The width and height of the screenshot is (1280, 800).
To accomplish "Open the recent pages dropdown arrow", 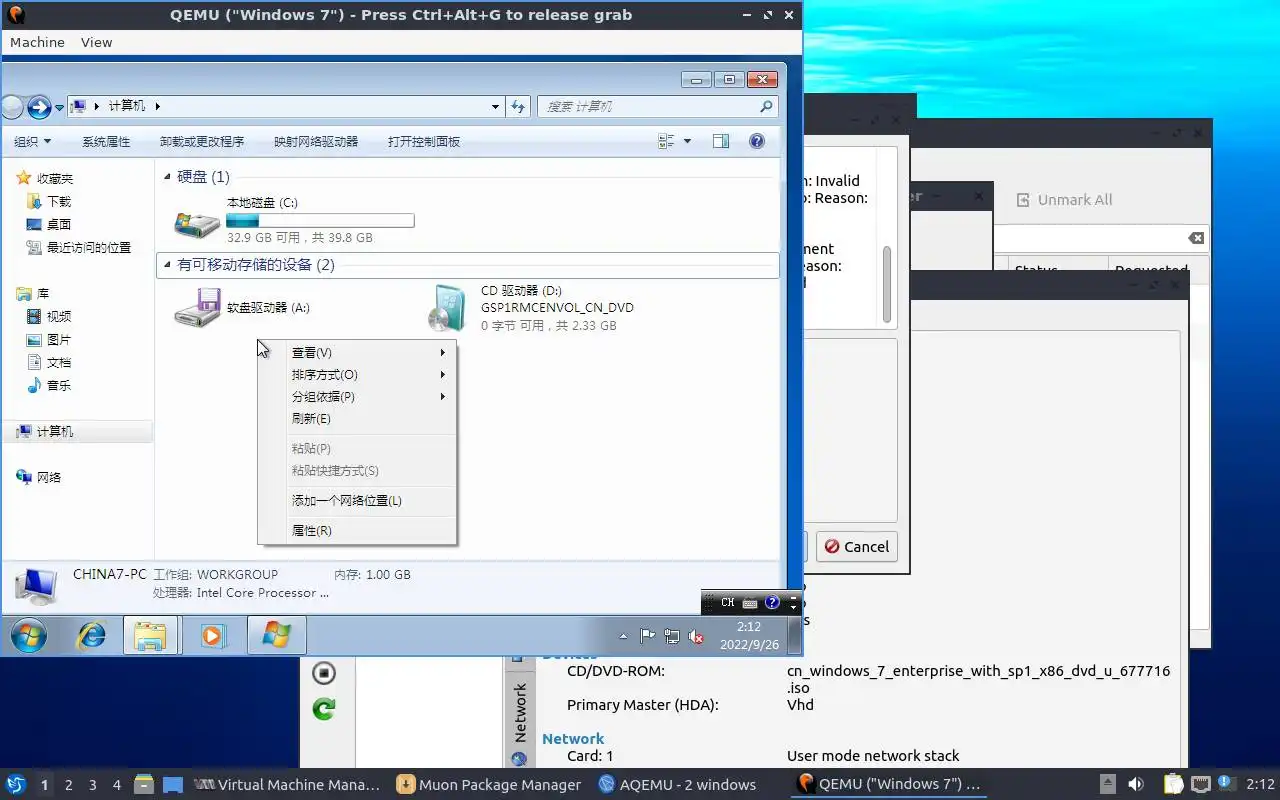I will tap(60, 107).
